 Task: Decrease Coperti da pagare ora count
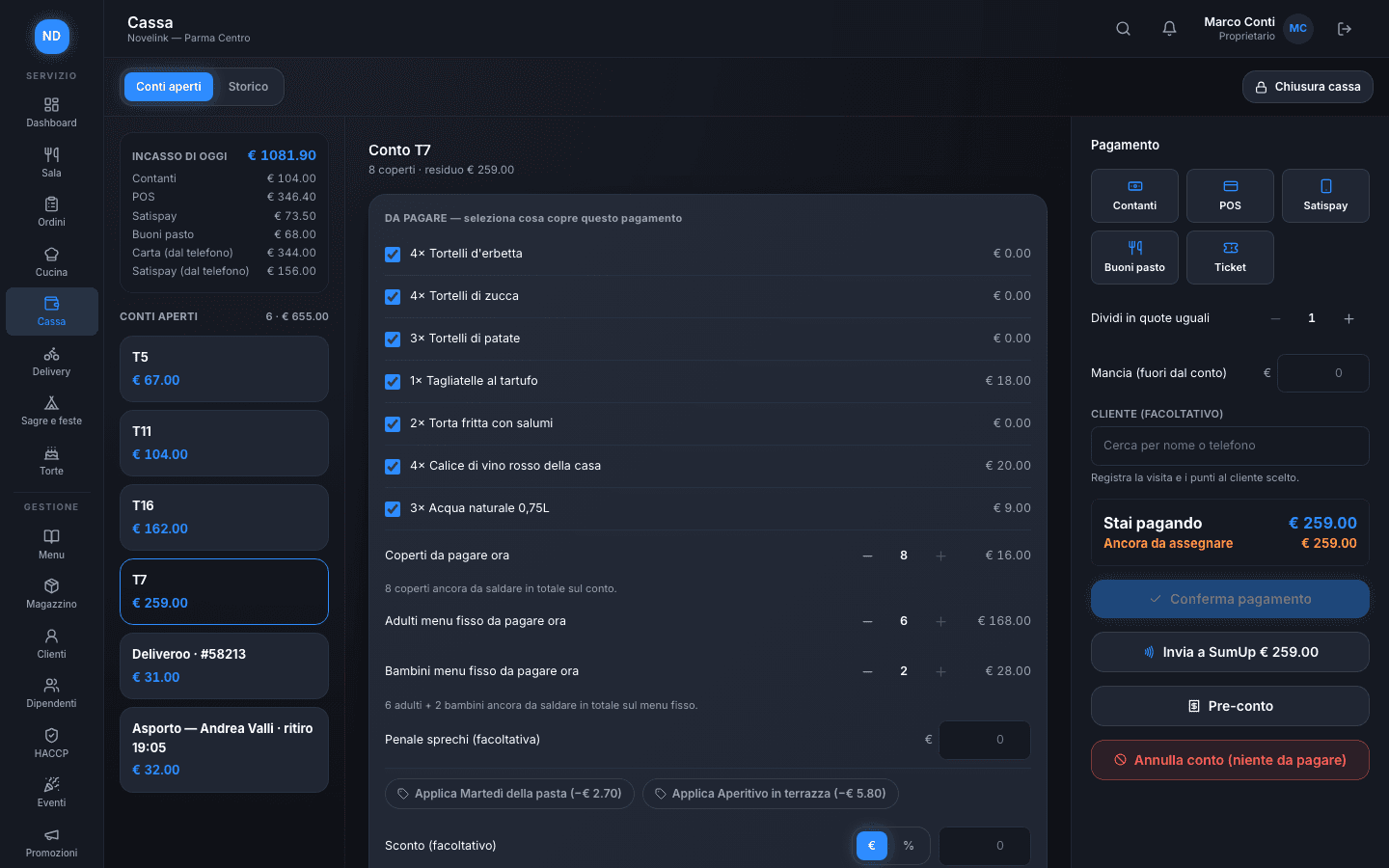(x=867, y=556)
